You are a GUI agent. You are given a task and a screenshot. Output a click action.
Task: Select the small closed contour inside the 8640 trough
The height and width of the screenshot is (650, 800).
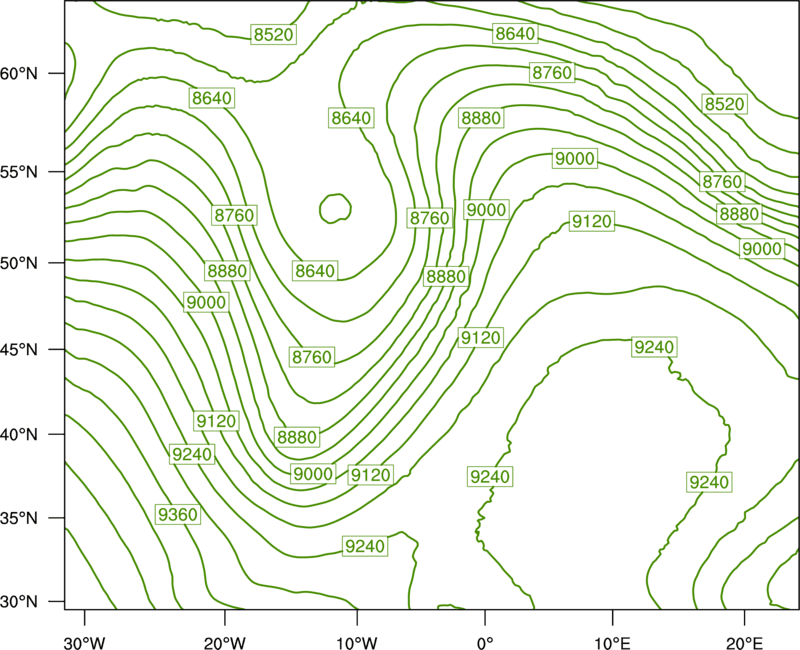pyautogui.click(x=335, y=208)
